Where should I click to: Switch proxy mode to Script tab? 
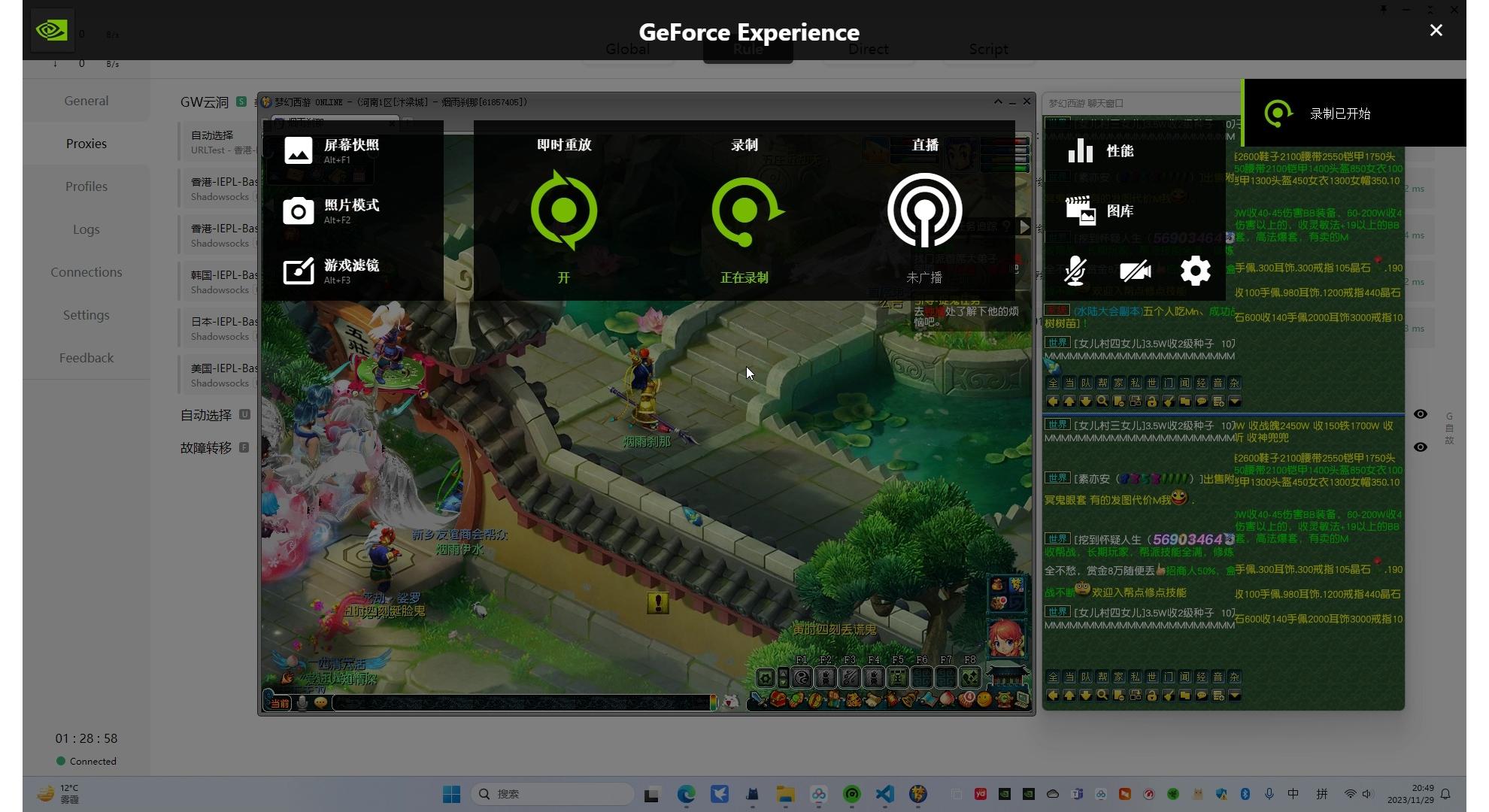click(x=988, y=49)
